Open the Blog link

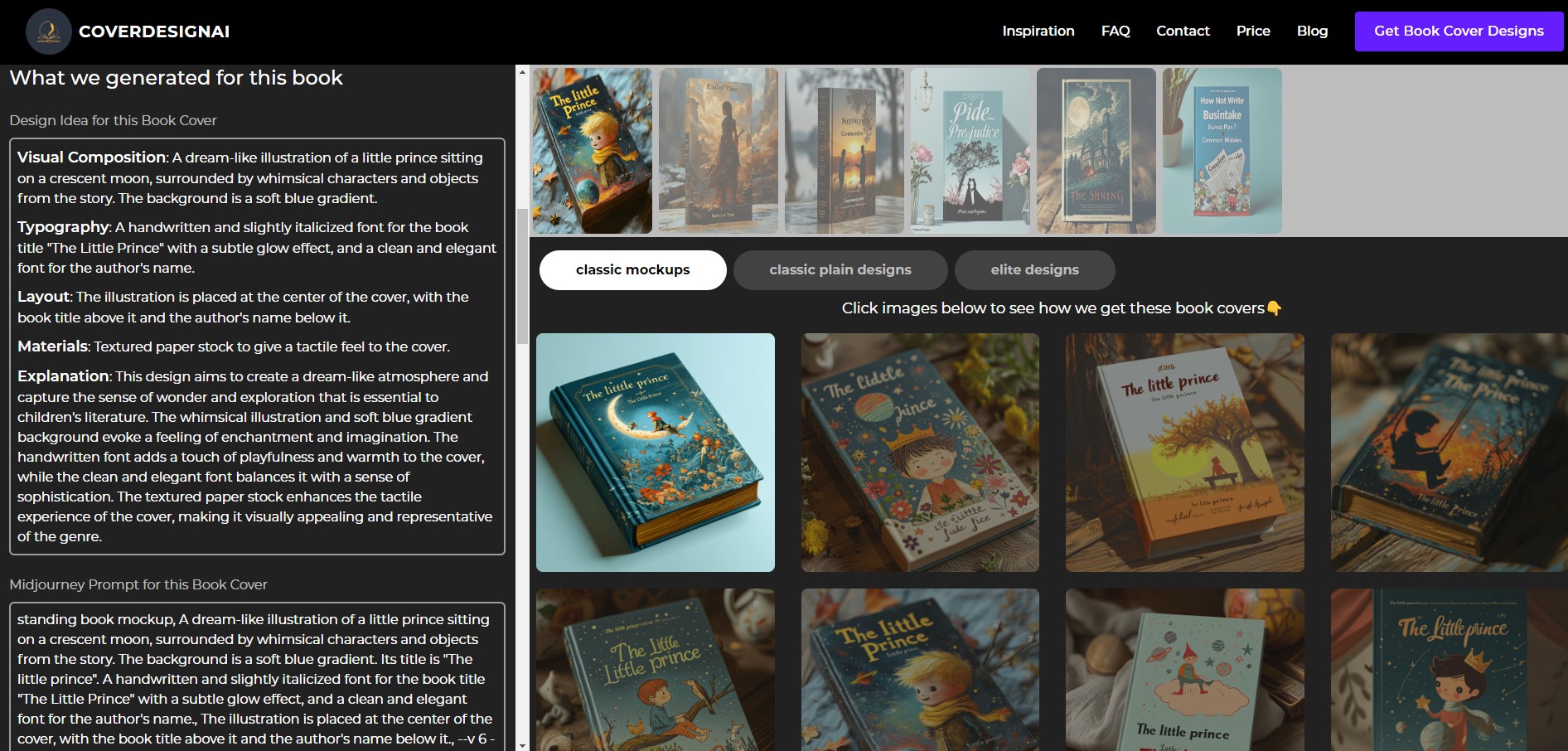click(x=1312, y=31)
